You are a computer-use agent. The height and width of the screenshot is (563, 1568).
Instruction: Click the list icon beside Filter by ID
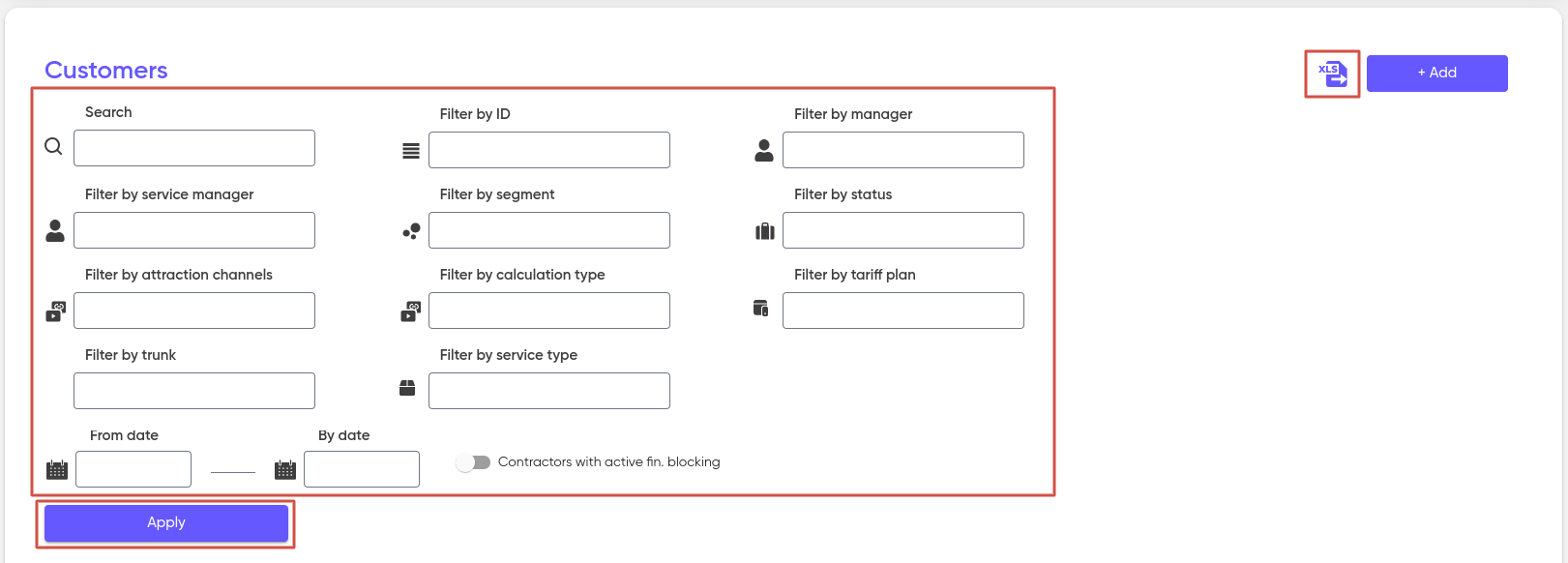411,151
